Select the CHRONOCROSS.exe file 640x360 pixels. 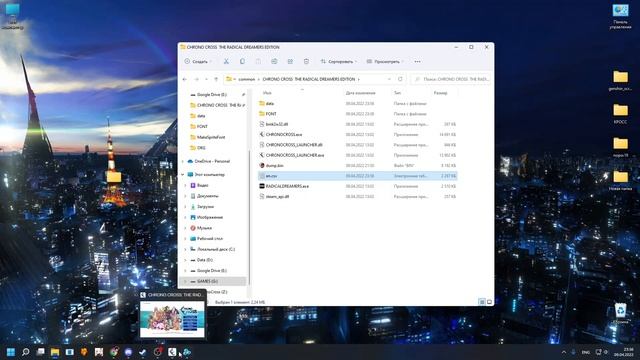tap(358, 135)
